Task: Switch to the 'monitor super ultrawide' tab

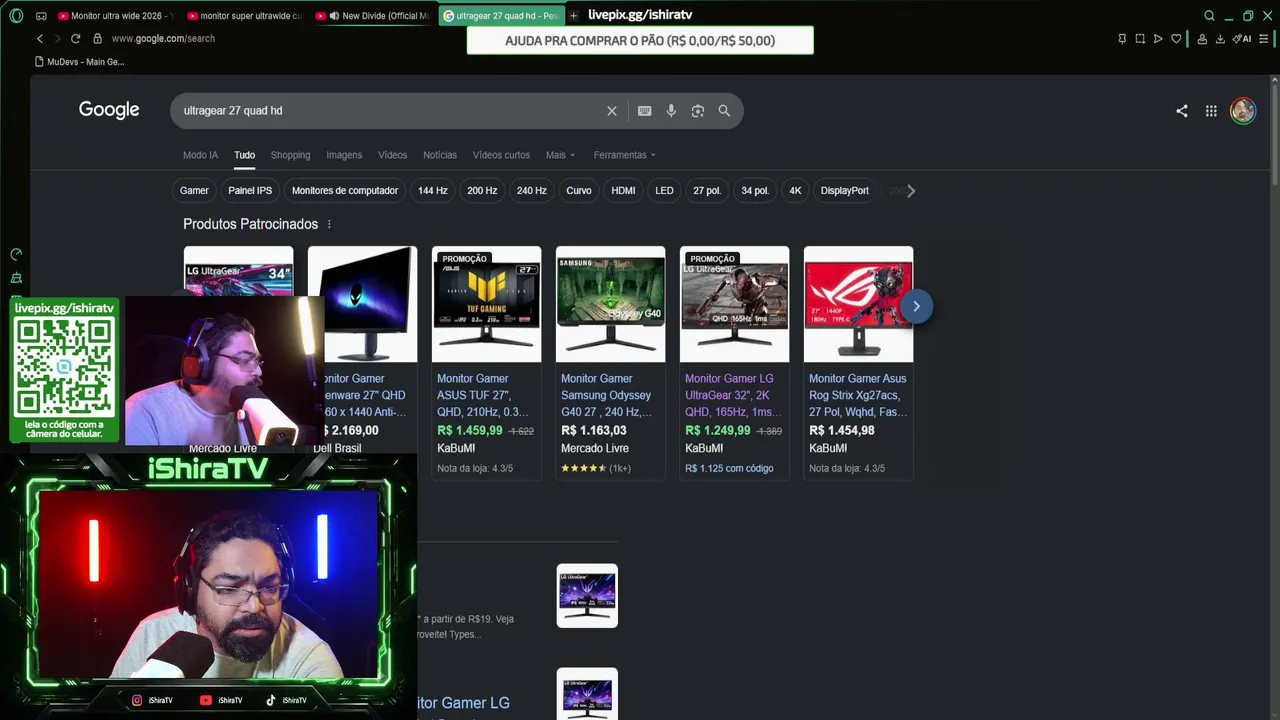Action: point(244,16)
